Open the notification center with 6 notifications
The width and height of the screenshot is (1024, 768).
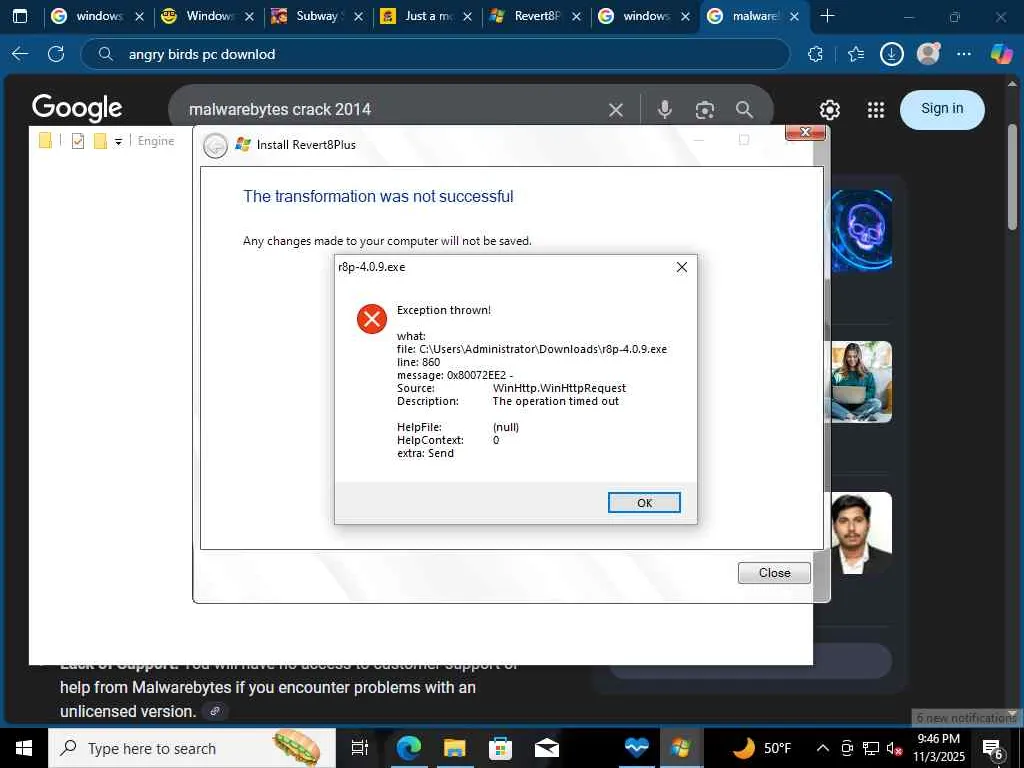click(993, 748)
